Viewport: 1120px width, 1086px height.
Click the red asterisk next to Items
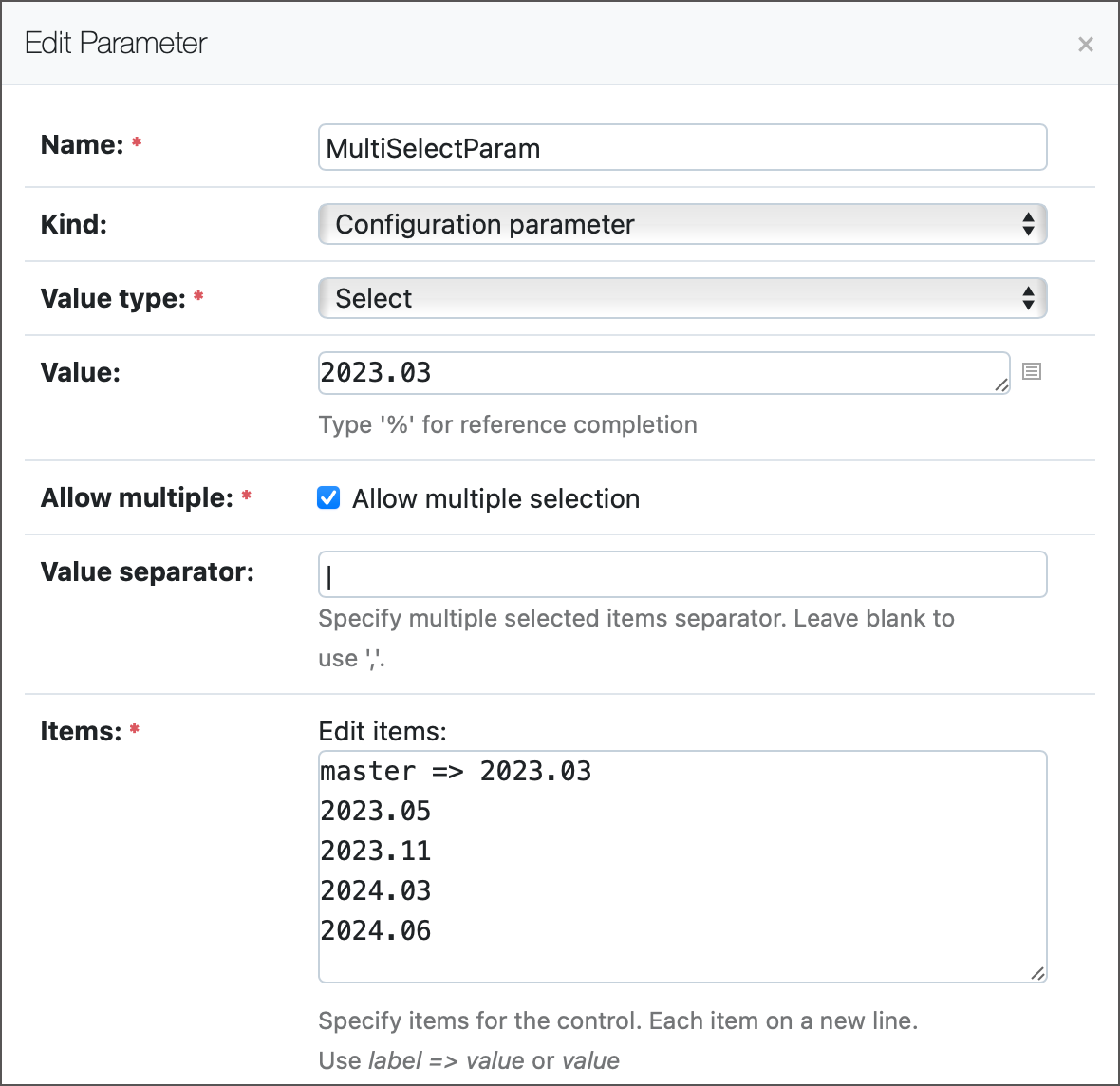click(134, 727)
